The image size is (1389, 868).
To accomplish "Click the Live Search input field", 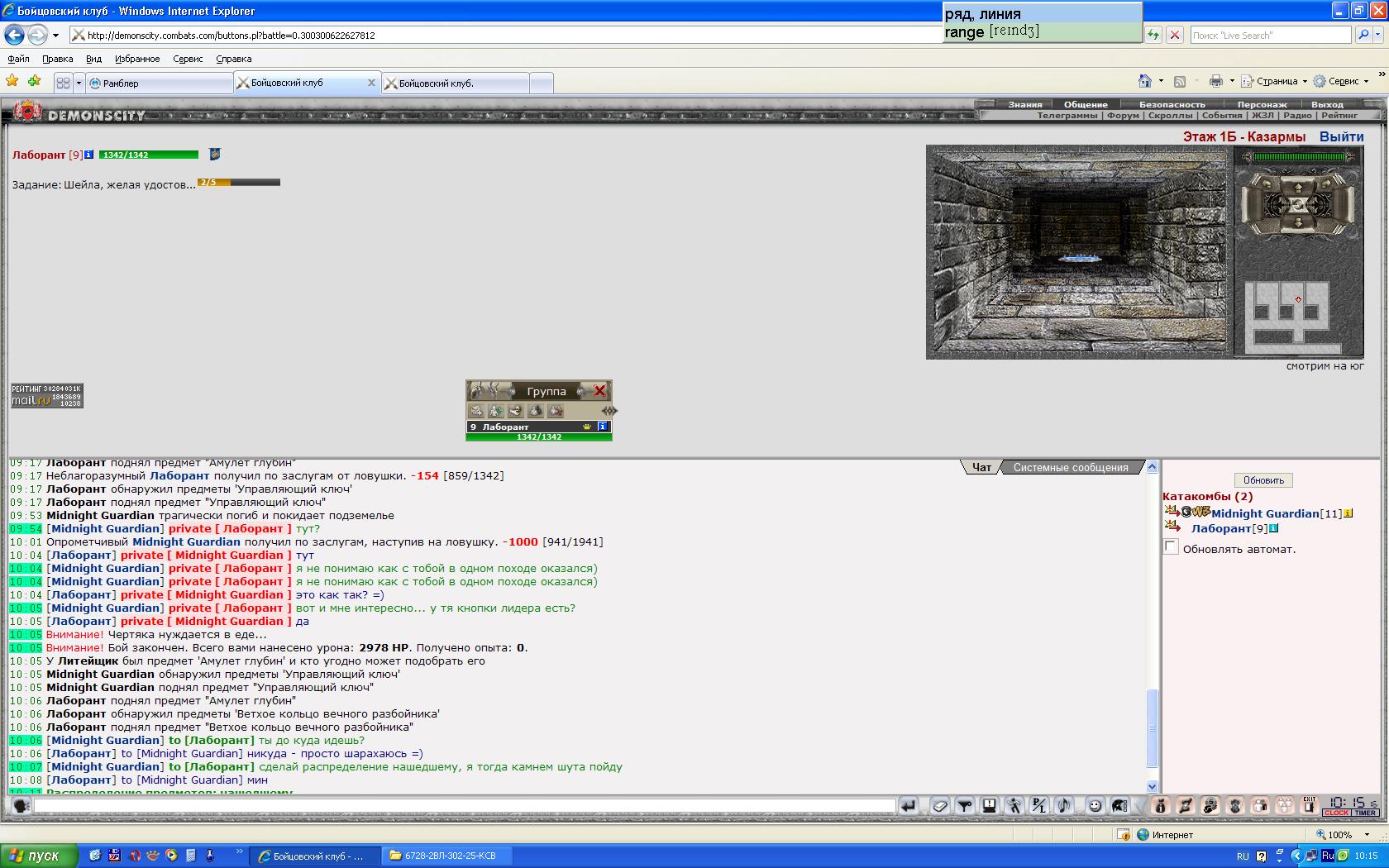I will pos(1271,35).
